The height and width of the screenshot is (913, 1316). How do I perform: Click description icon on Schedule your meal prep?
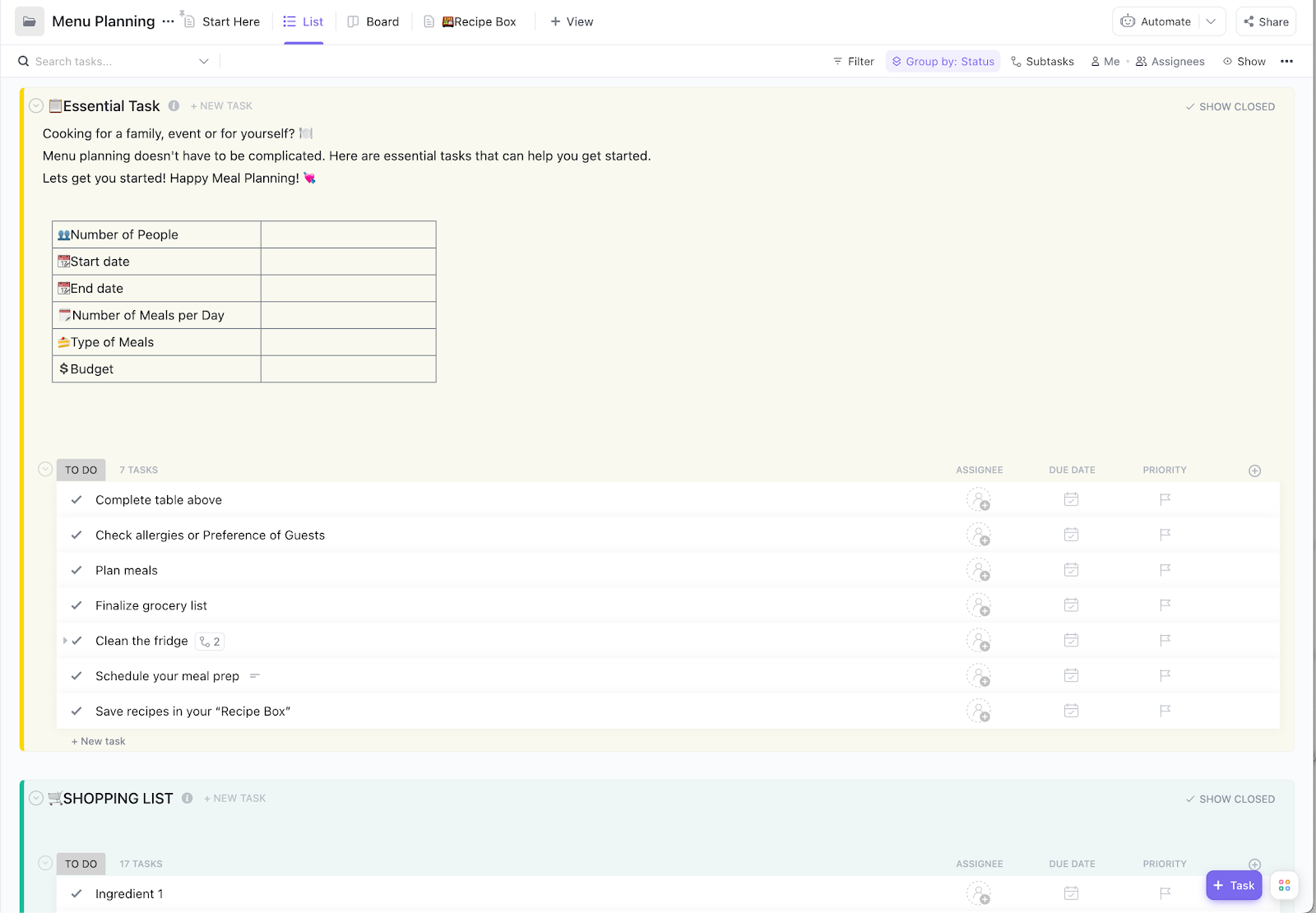coord(255,676)
